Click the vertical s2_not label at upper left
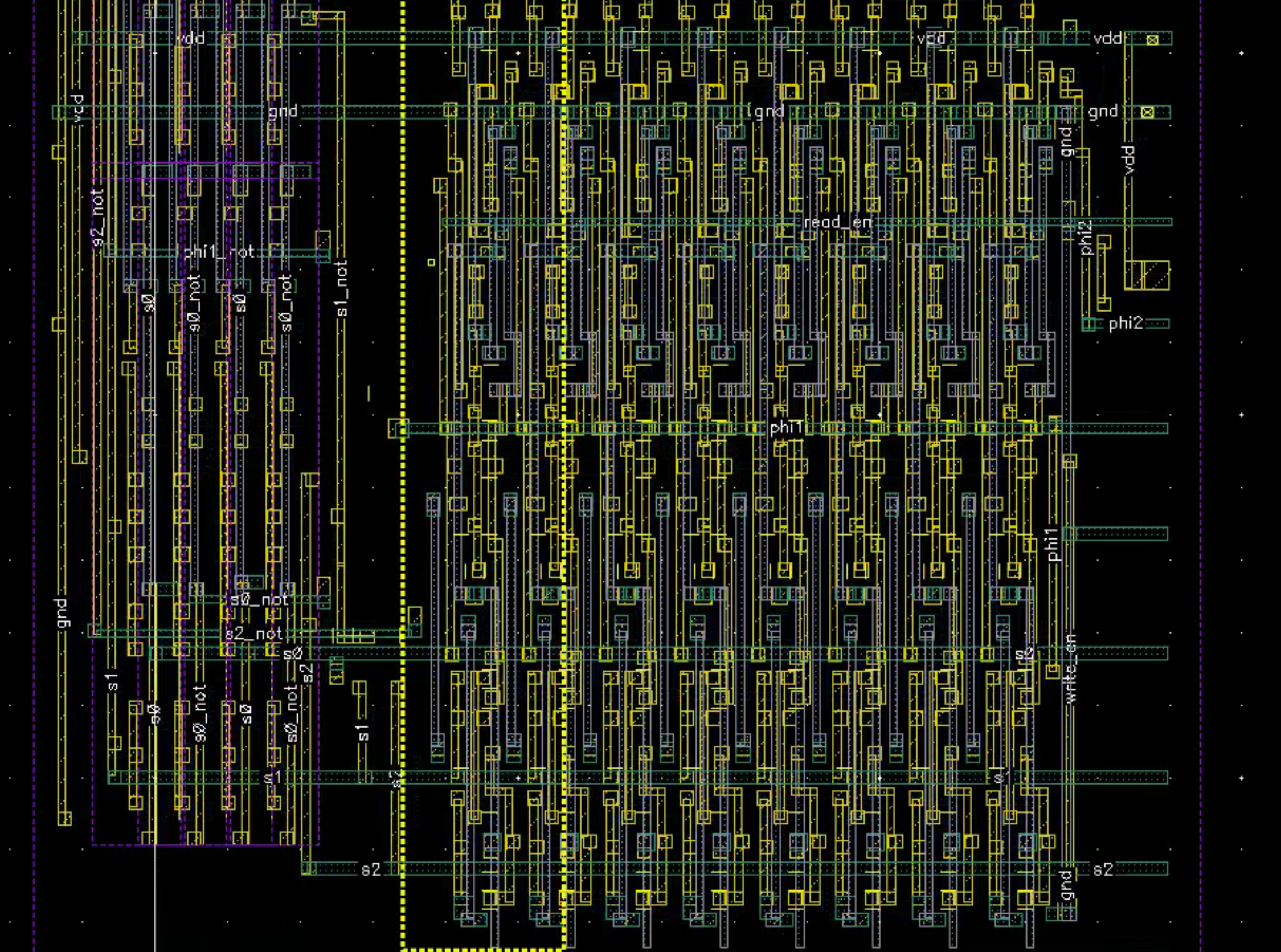Viewport: 1281px width, 952px height. 98,216
